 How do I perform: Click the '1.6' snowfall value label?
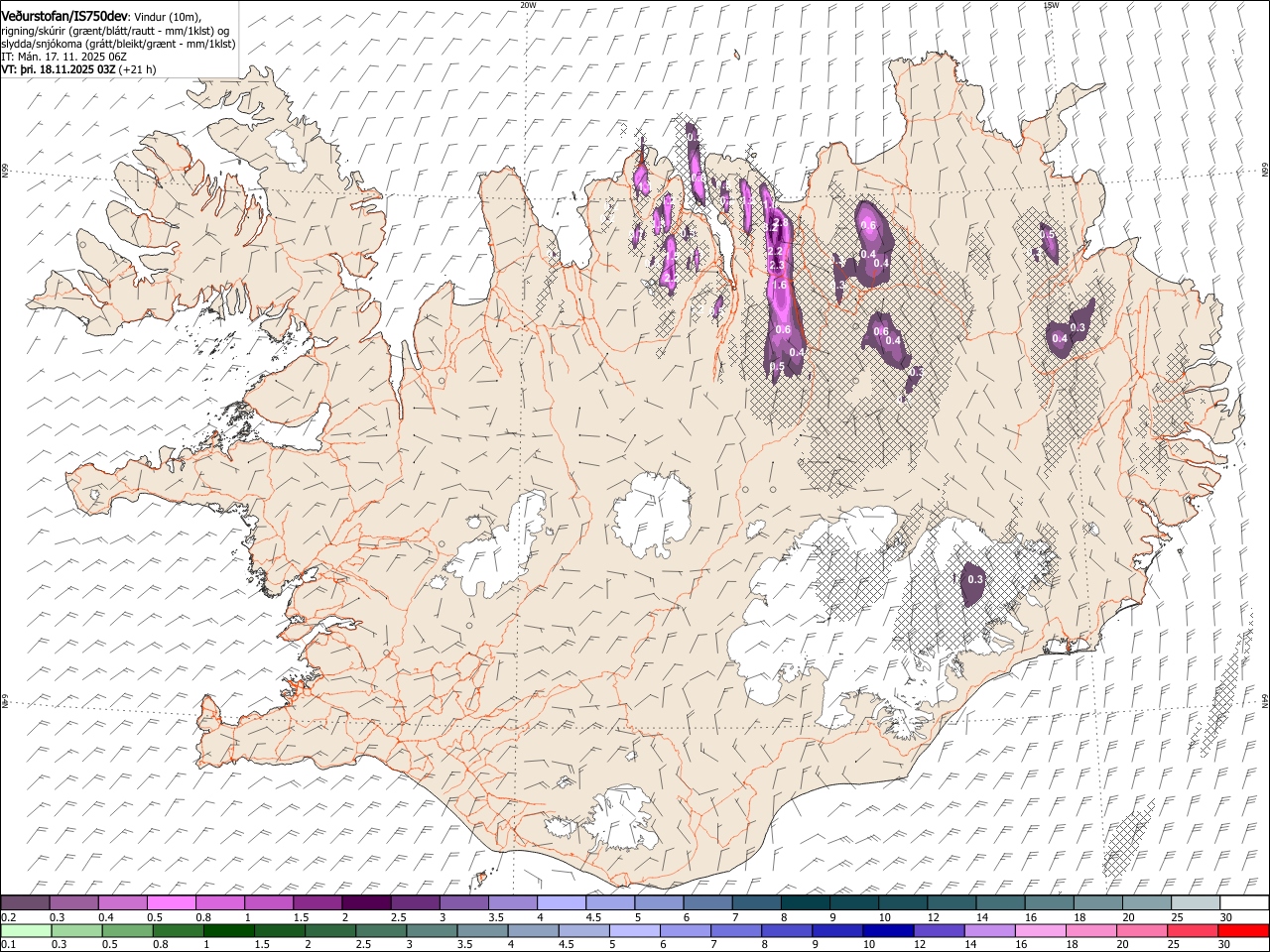(x=779, y=286)
